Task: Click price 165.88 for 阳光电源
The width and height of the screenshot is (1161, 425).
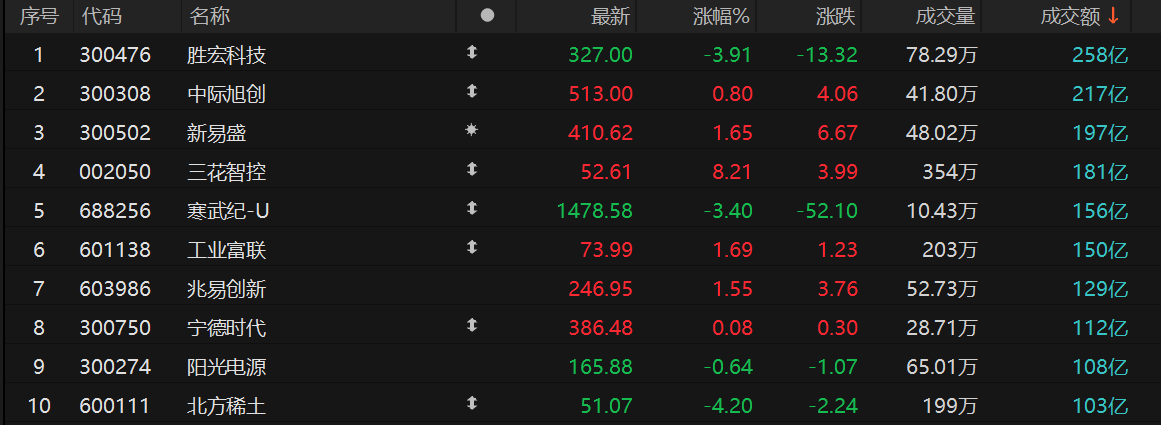Action: point(600,367)
